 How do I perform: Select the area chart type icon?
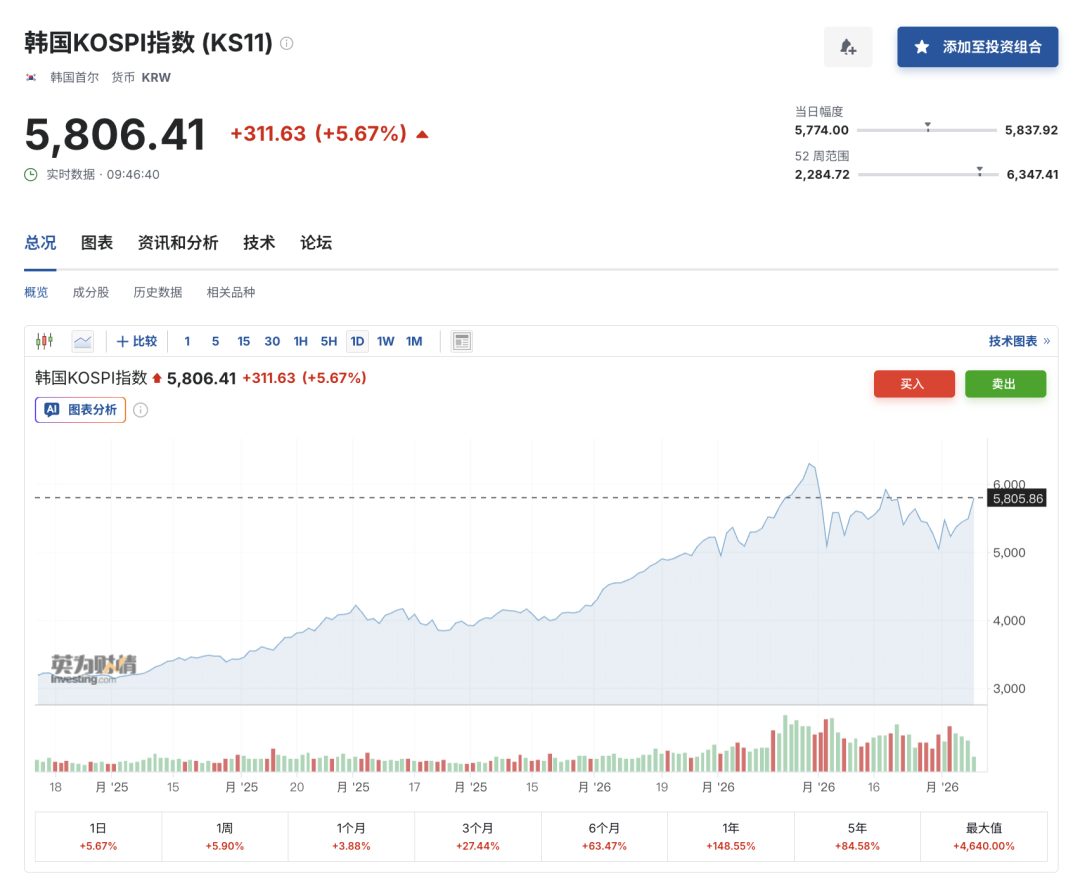[x=82, y=341]
